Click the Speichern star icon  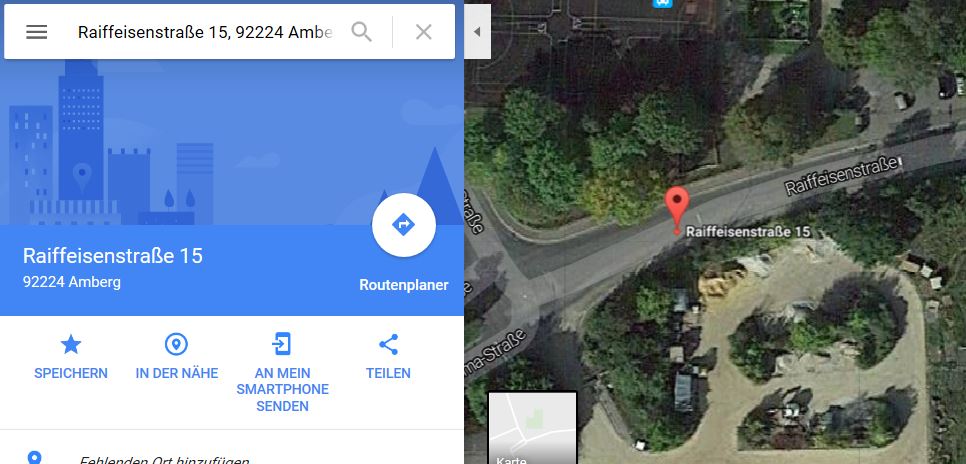[x=71, y=344]
